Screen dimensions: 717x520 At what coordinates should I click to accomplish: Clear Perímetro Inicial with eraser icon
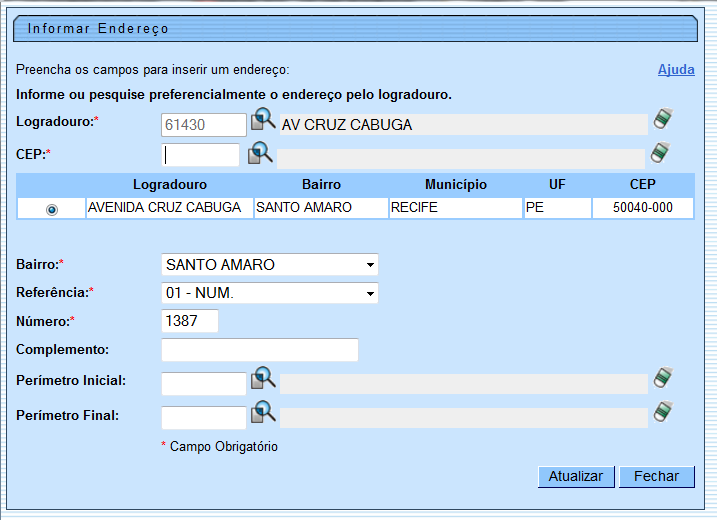click(x=662, y=378)
